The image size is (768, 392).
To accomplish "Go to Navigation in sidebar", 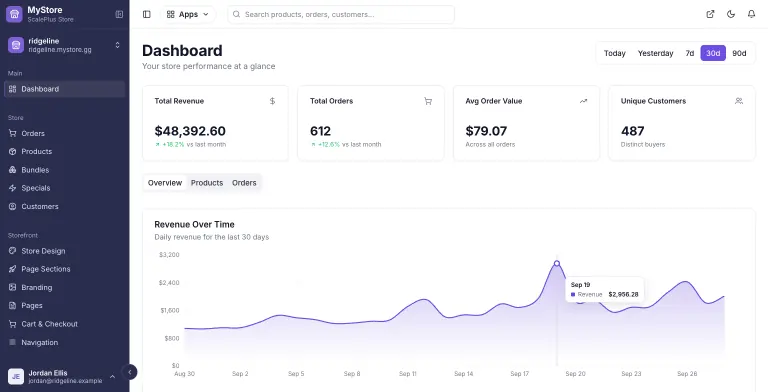I will 65,343.
